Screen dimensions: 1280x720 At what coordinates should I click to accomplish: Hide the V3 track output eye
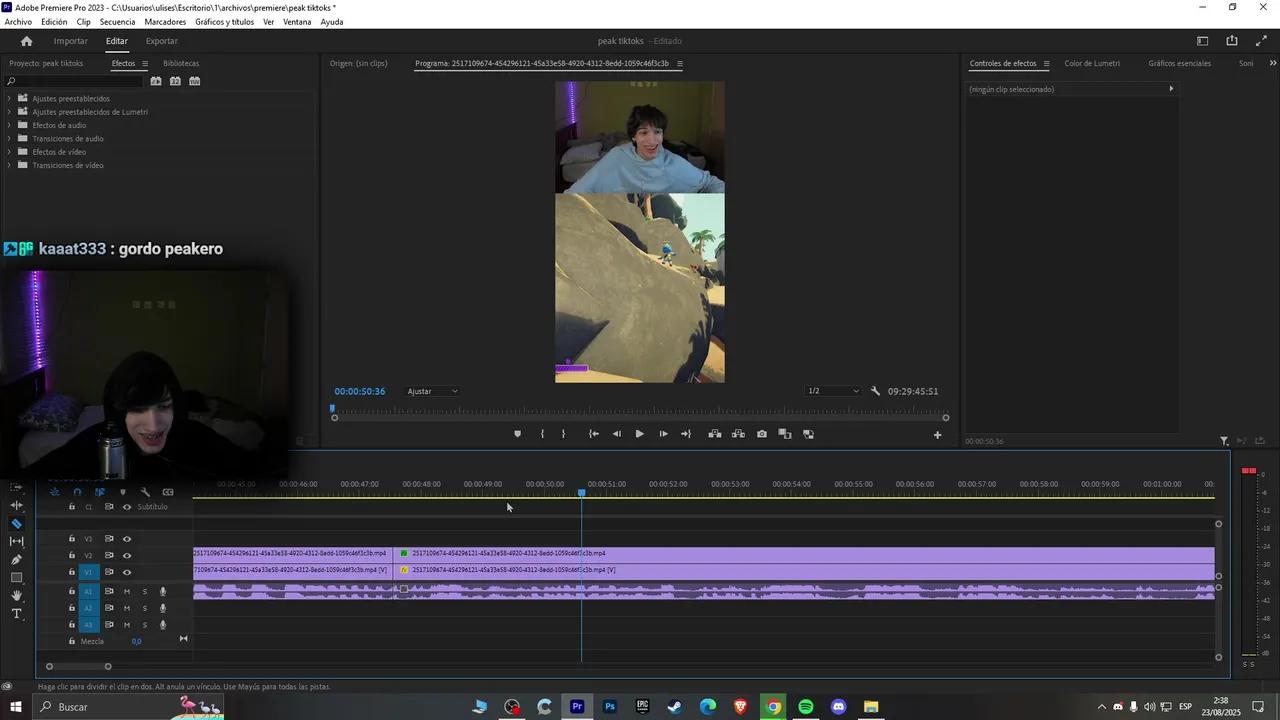pos(127,539)
